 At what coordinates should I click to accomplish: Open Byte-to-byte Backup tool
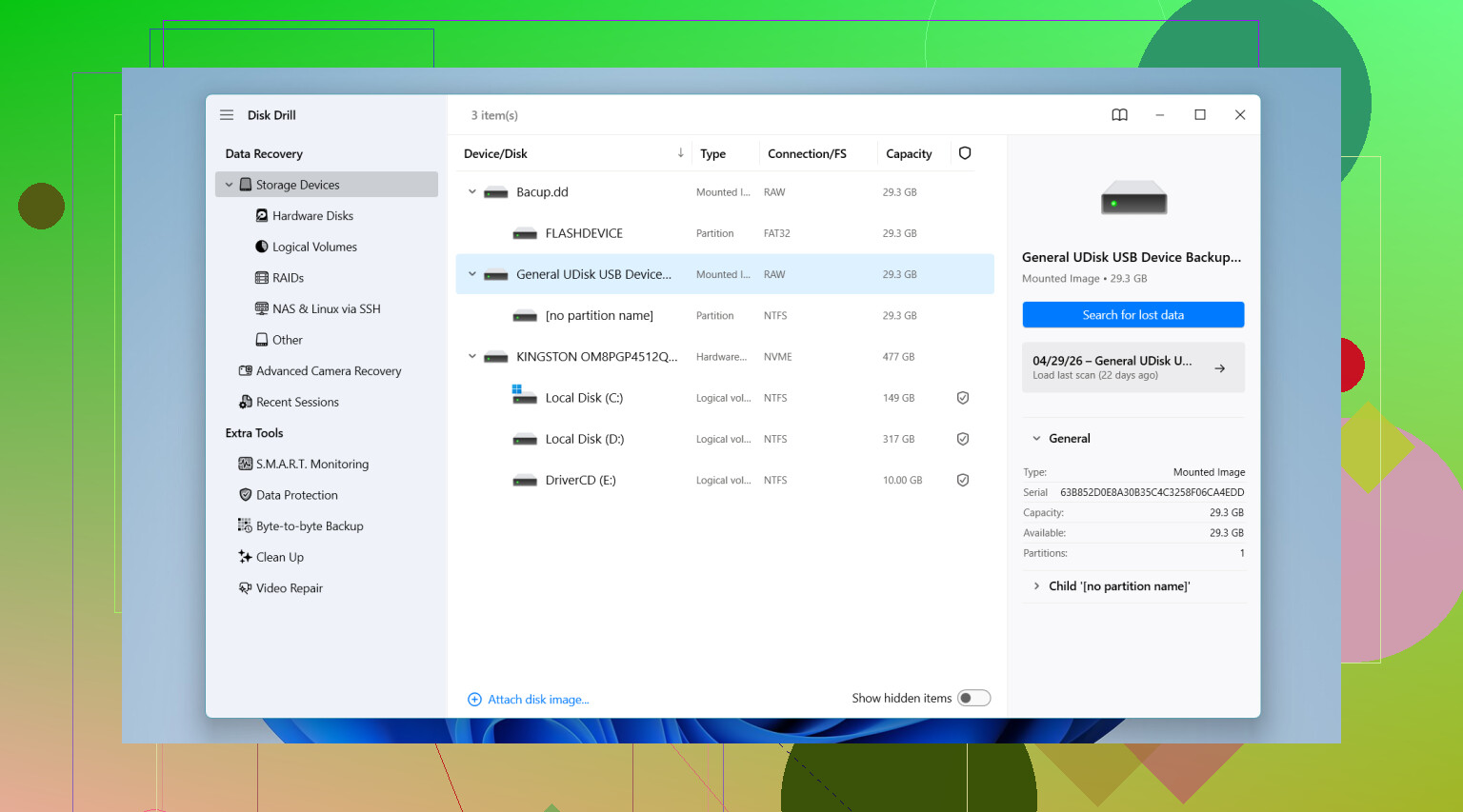310,525
